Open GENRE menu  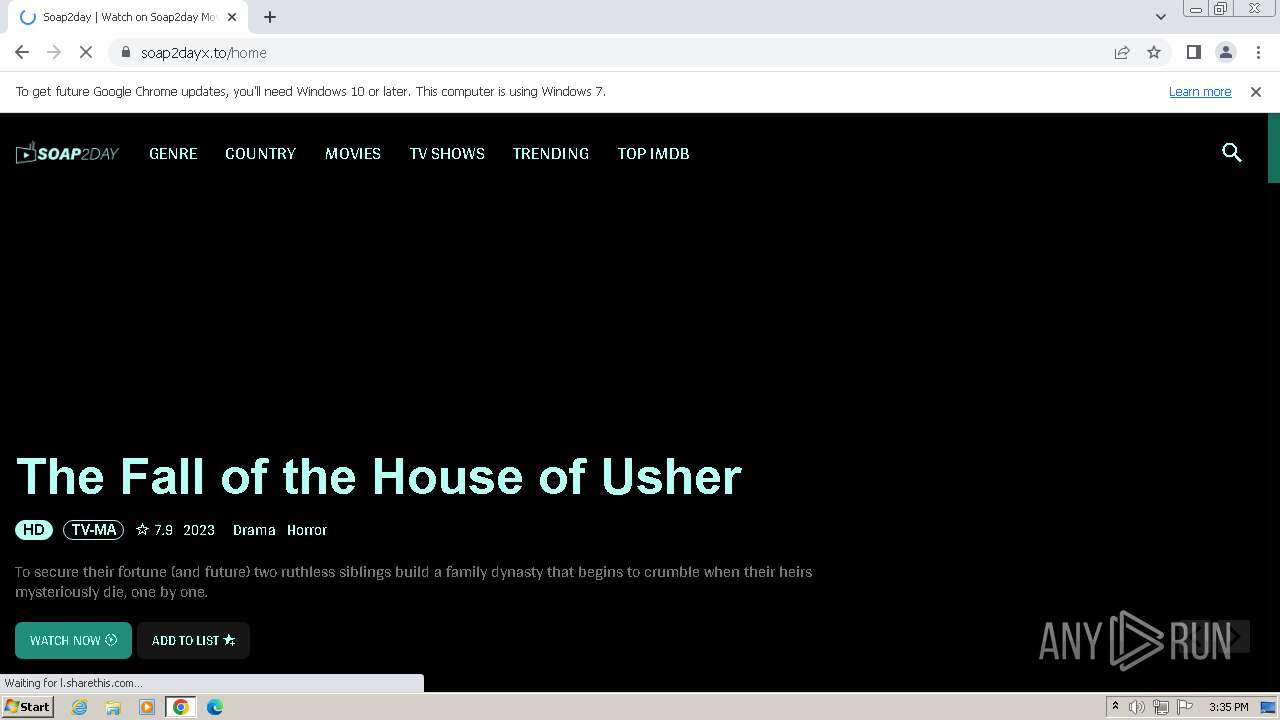click(173, 153)
